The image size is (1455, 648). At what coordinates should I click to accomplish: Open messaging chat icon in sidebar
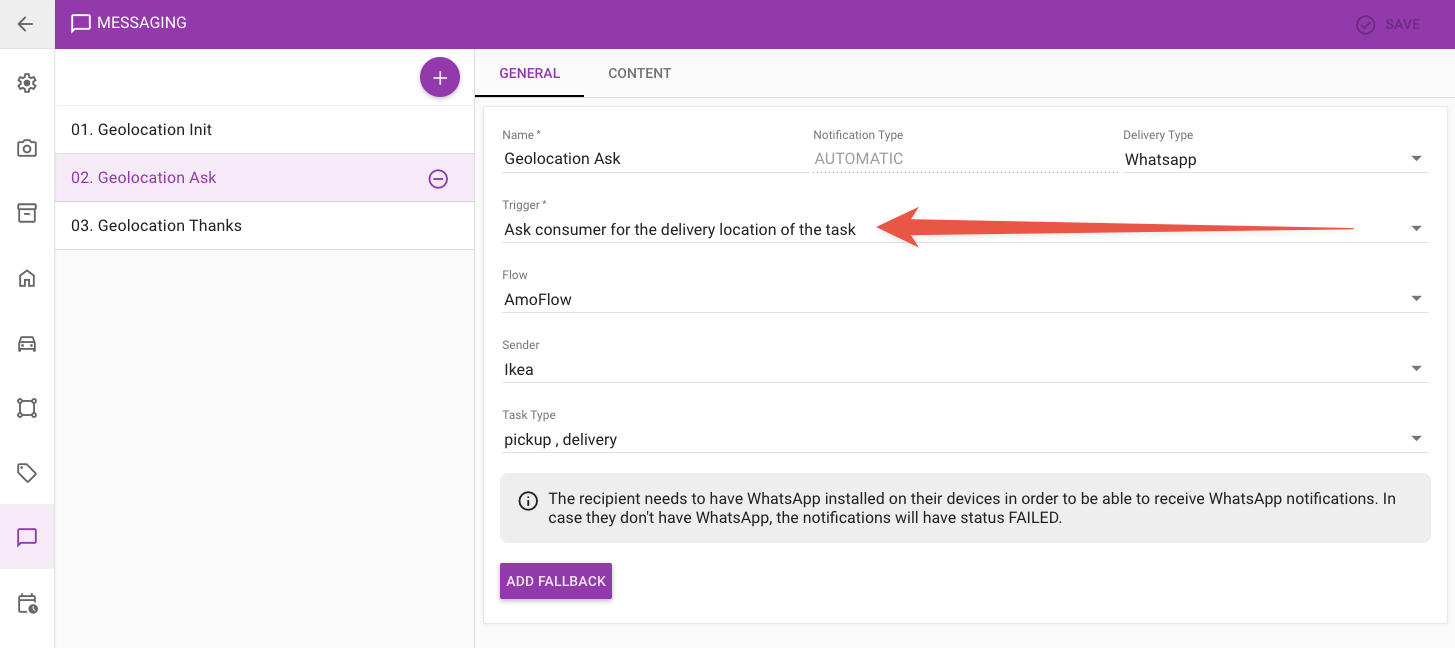27,537
